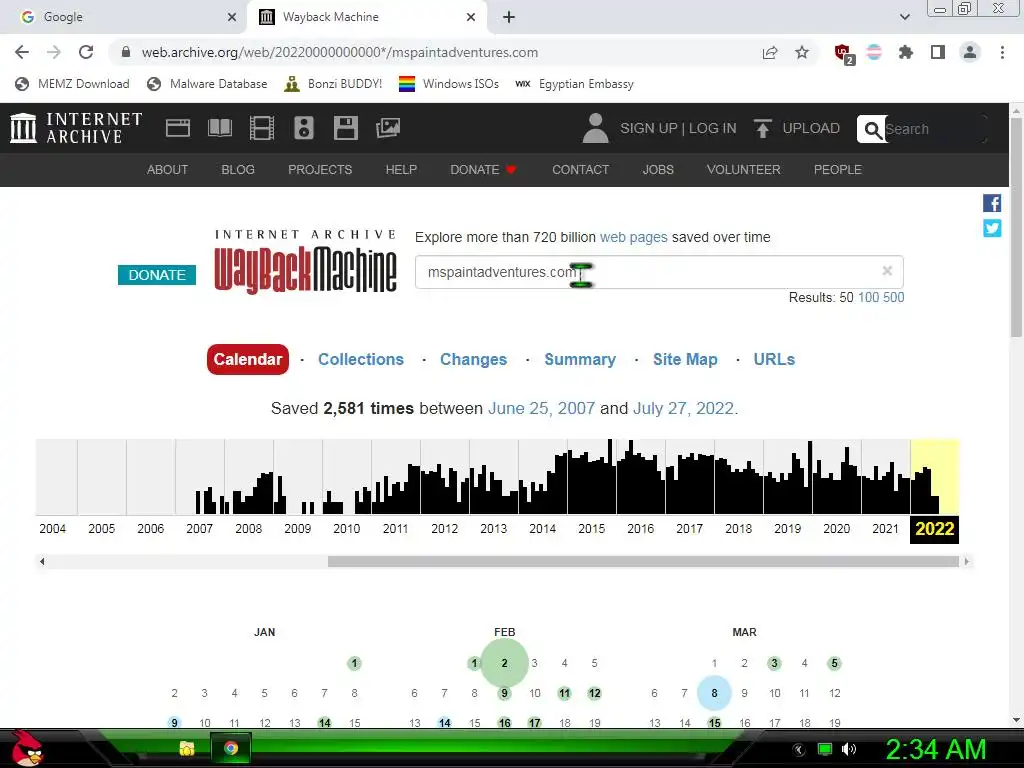Click the browser forward arrow

(54, 52)
